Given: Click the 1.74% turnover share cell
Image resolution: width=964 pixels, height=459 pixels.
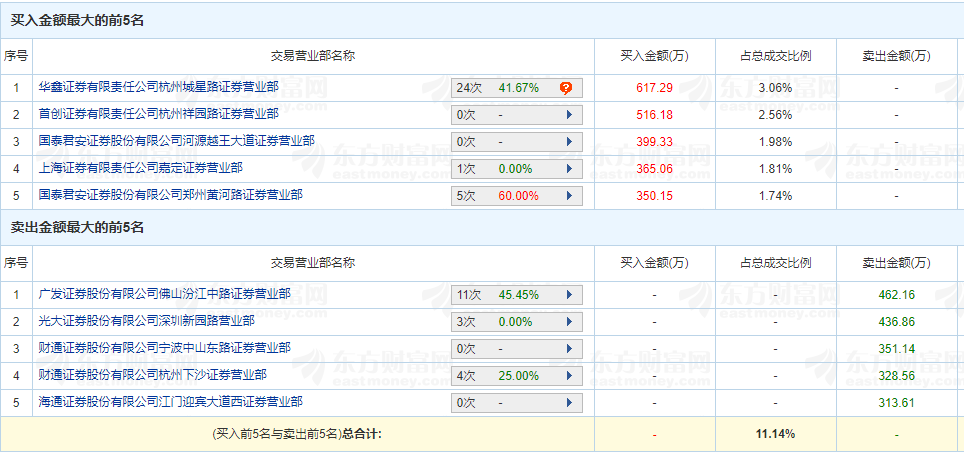Looking at the screenshot, I should click(775, 196).
